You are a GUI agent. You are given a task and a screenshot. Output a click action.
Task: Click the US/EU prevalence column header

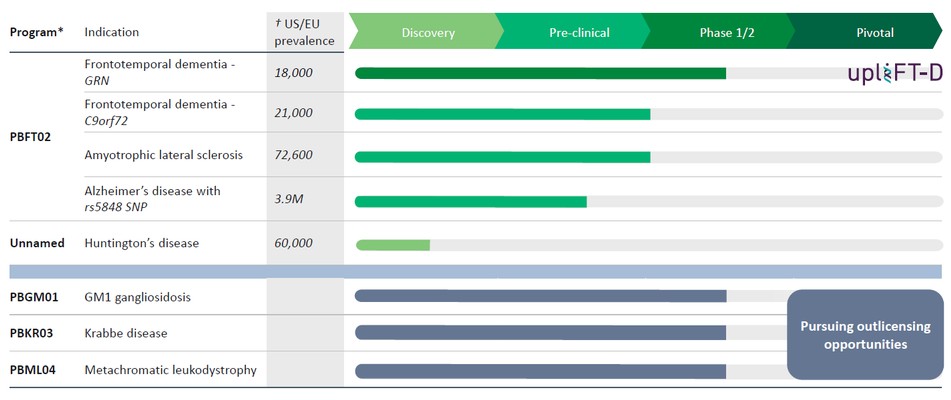tap(305, 32)
